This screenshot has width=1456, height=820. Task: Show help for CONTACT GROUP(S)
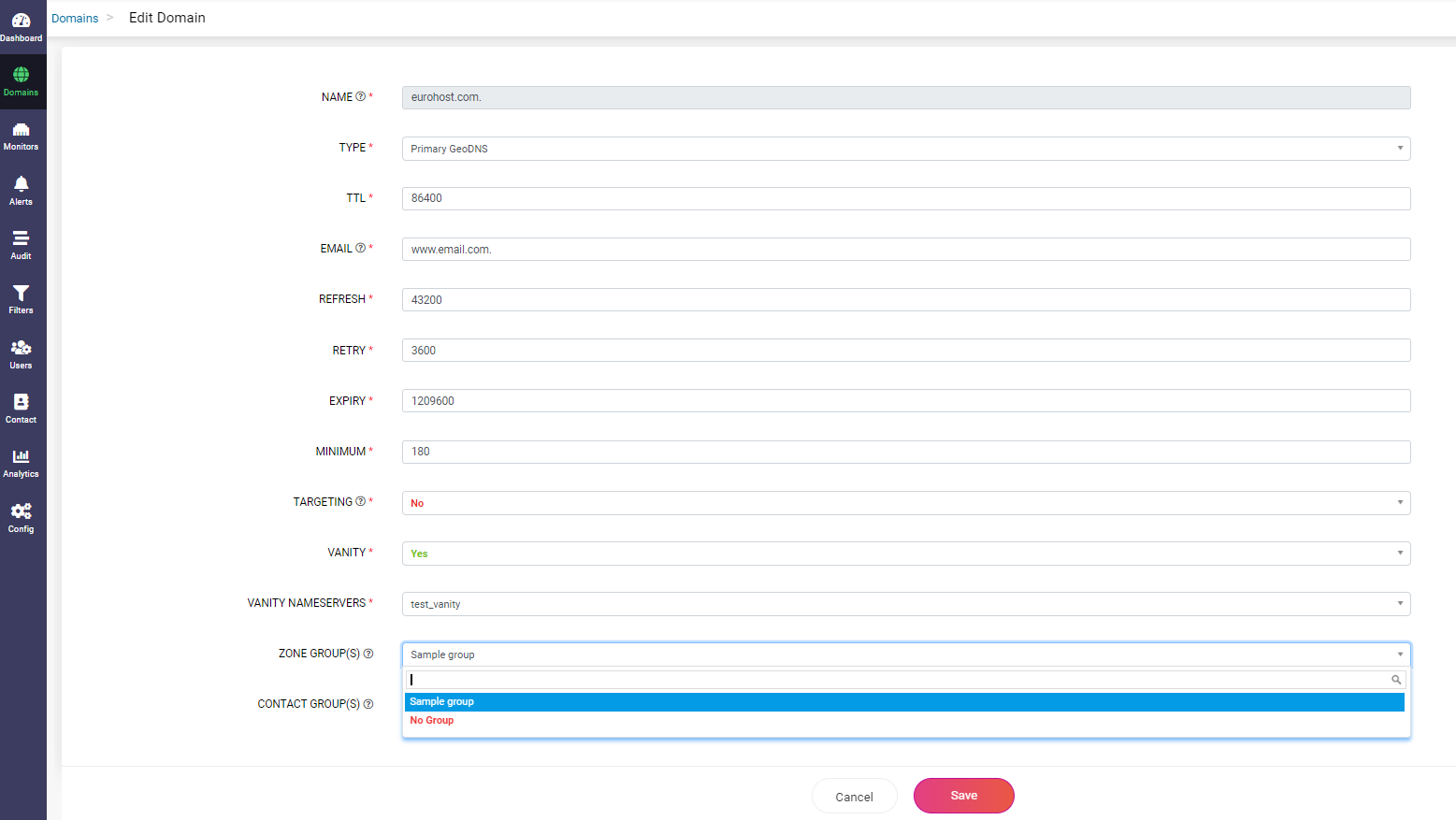click(x=368, y=704)
